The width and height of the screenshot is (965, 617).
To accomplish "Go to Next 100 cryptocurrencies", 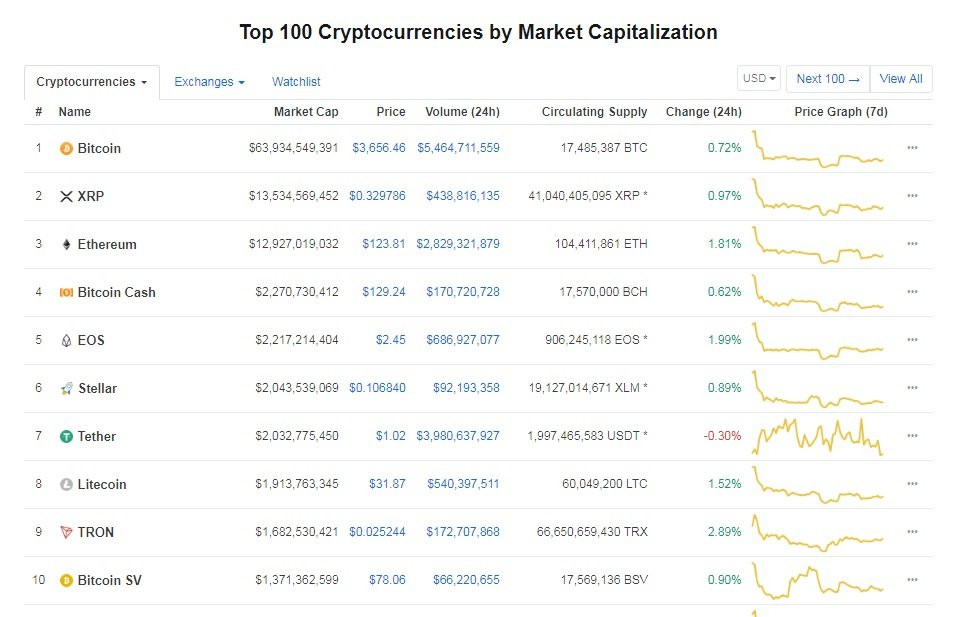I will pyautogui.click(x=827, y=79).
